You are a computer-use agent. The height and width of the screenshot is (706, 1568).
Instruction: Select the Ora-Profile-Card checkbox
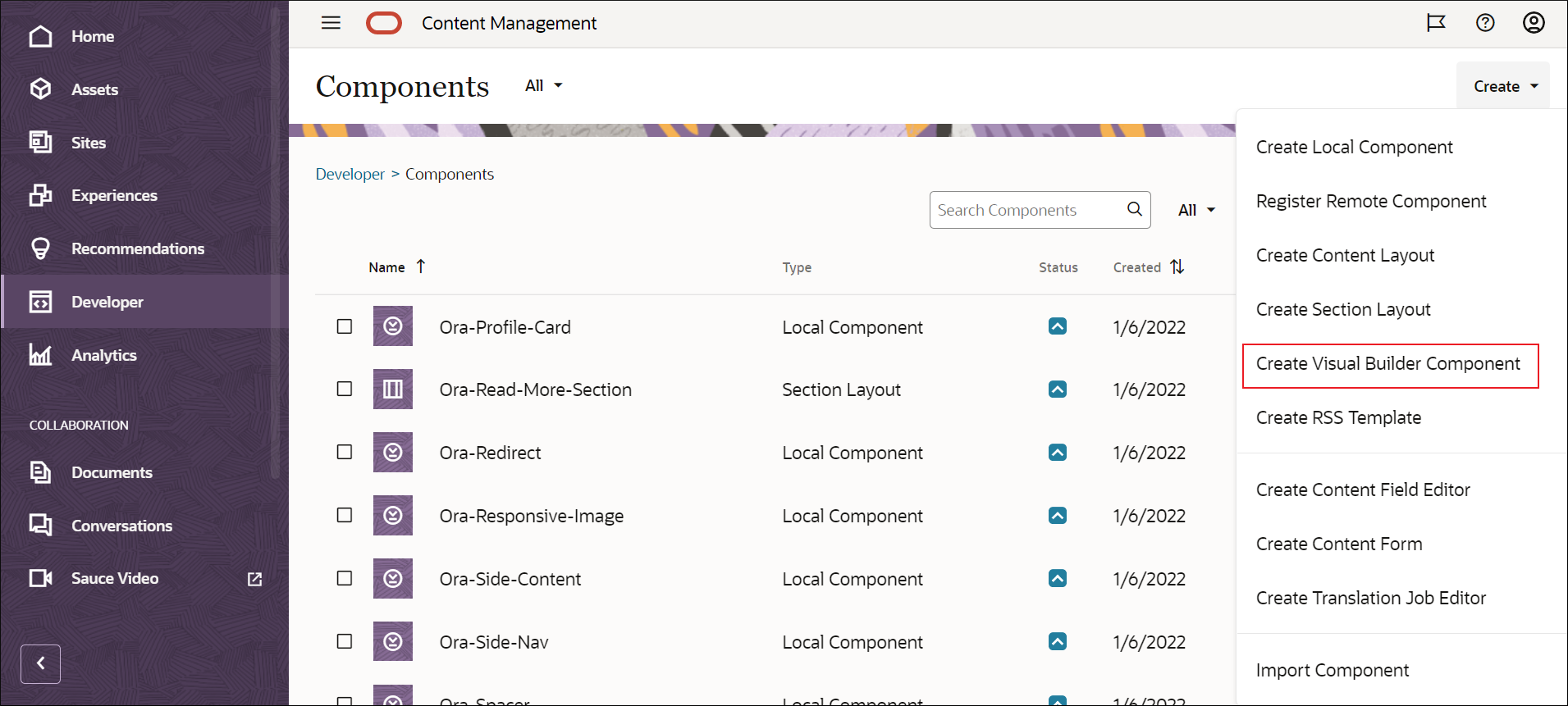pyautogui.click(x=345, y=326)
